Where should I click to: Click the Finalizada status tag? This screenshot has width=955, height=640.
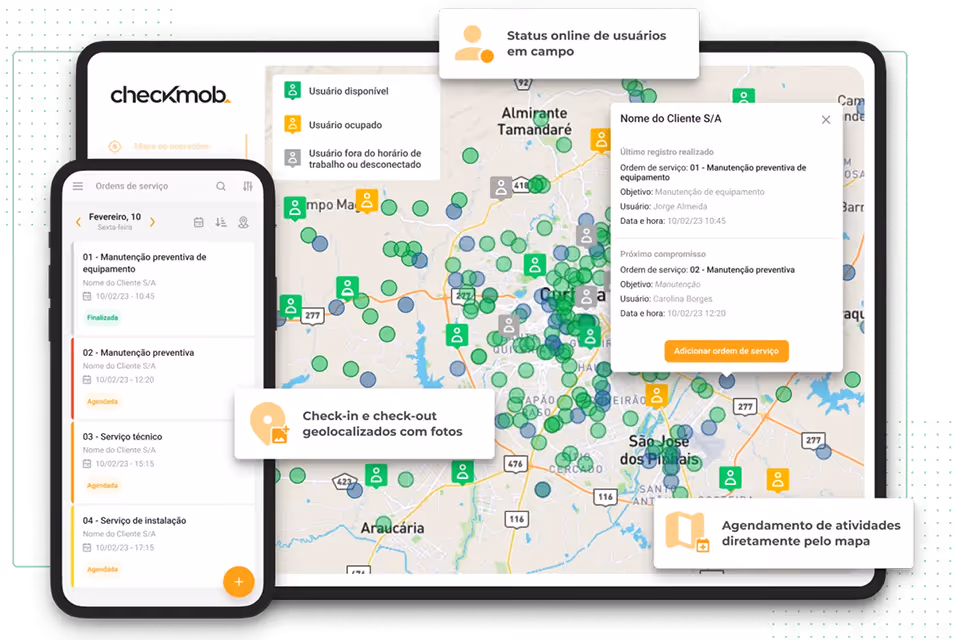click(x=102, y=317)
